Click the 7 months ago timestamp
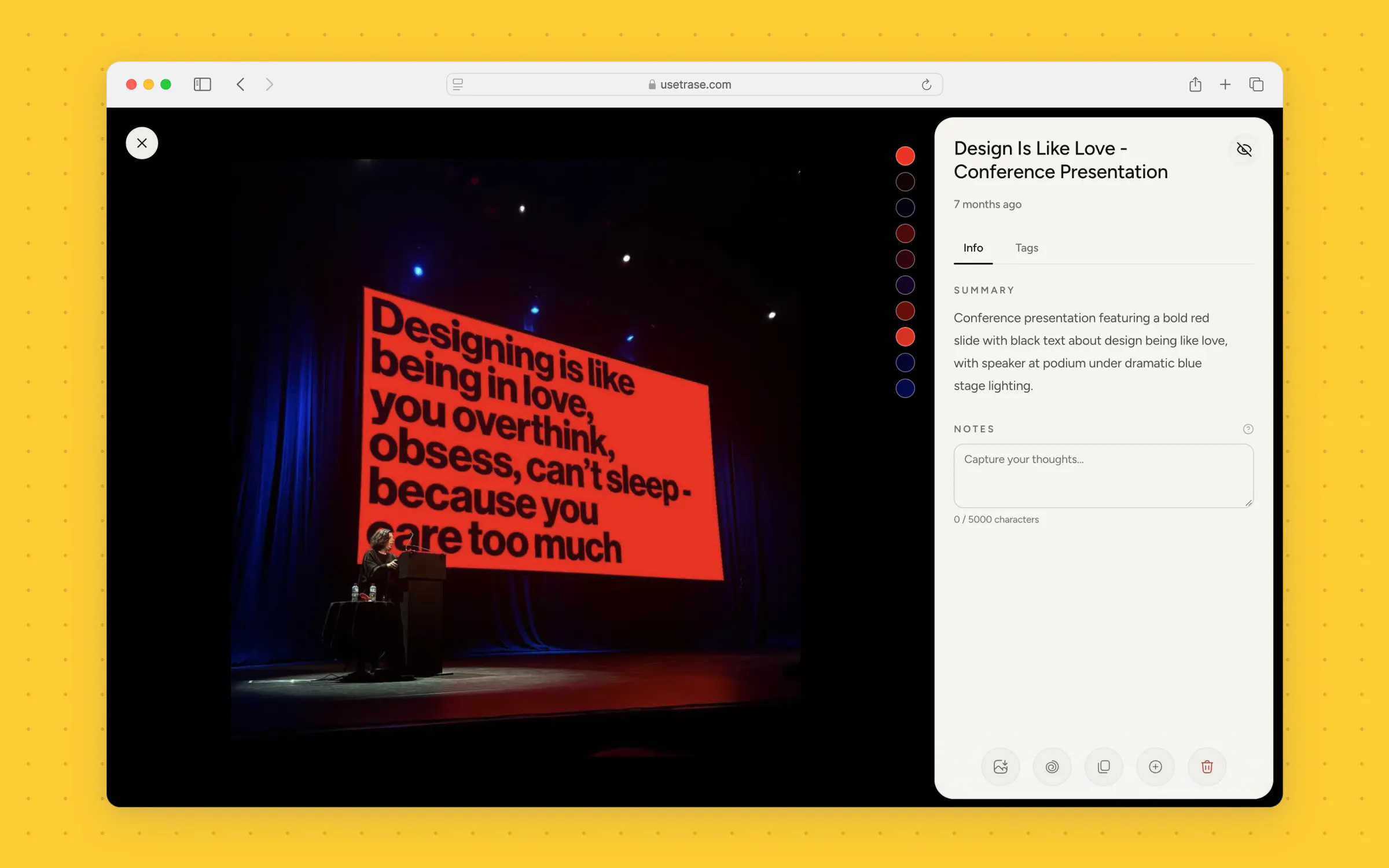The image size is (1389, 868). point(987,204)
